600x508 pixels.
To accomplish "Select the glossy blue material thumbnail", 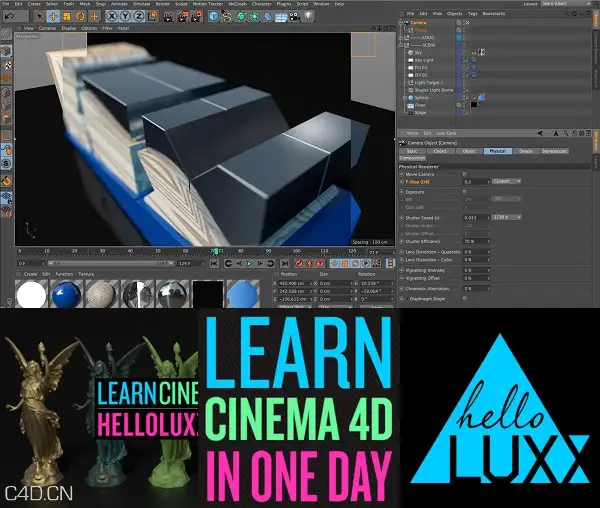I will [x=67, y=294].
